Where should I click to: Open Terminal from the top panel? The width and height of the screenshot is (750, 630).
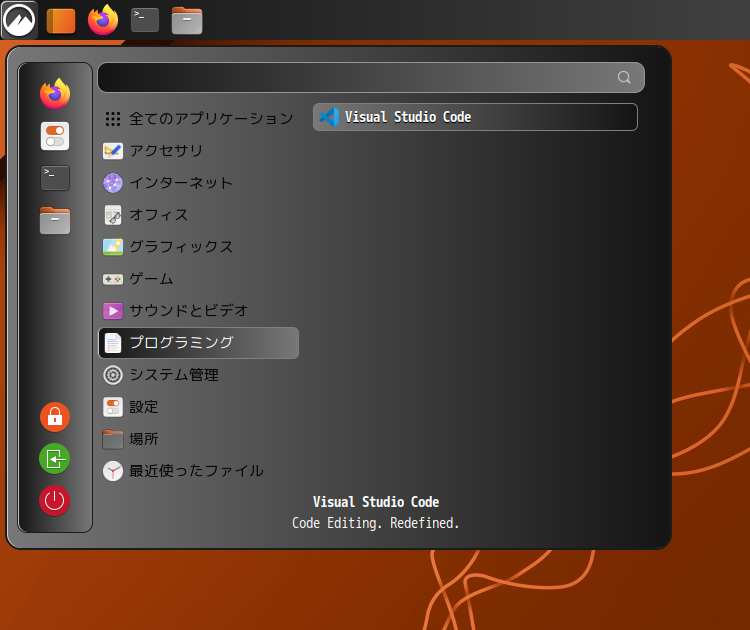point(145,20)
